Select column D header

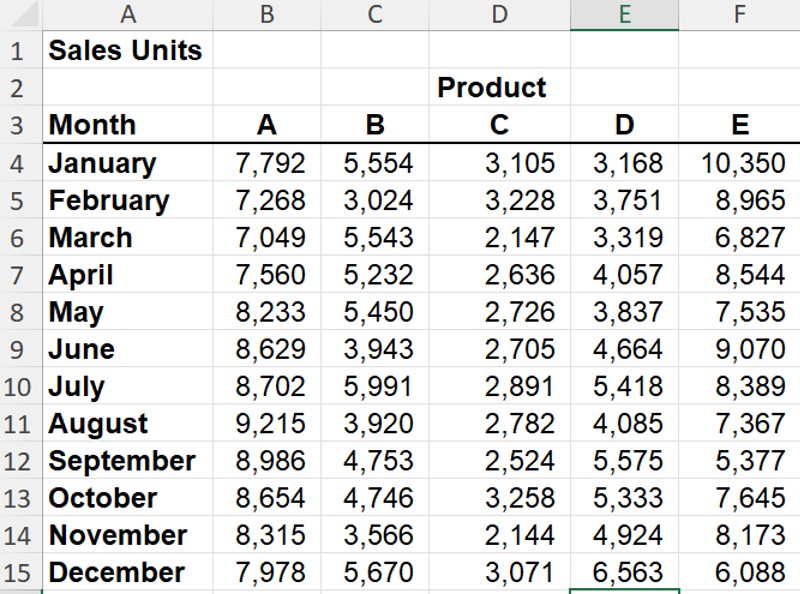[499, 14]
